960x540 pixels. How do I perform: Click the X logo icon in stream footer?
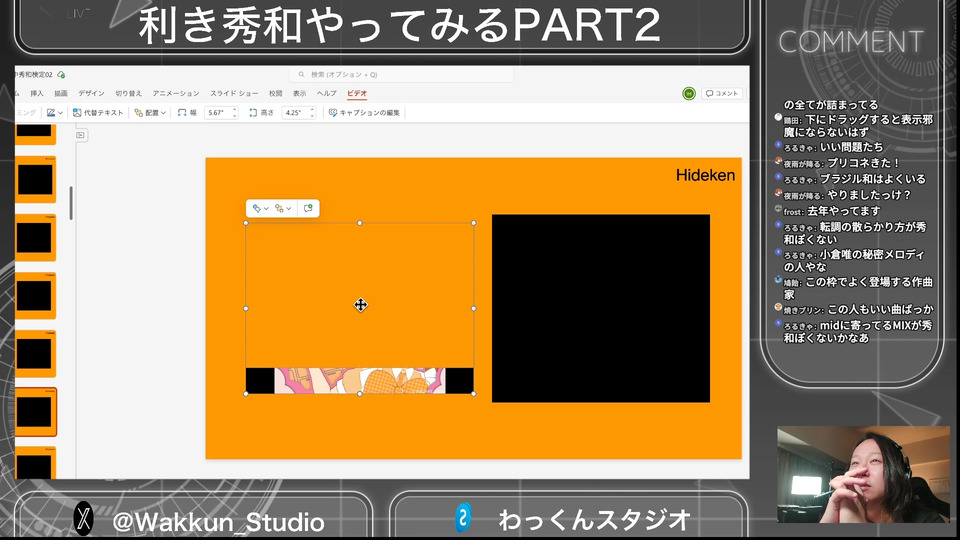pos(84,519)
